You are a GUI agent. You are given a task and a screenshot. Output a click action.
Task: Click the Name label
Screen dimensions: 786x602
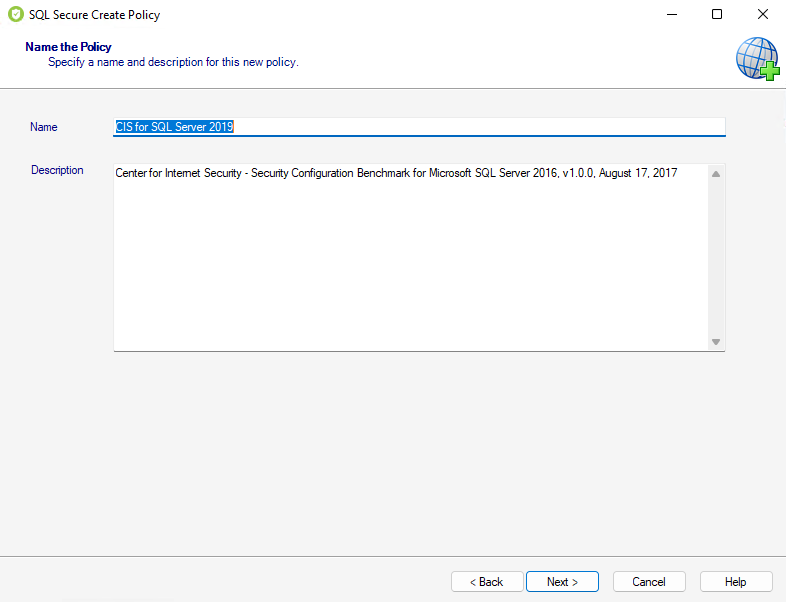coord(44,127)
